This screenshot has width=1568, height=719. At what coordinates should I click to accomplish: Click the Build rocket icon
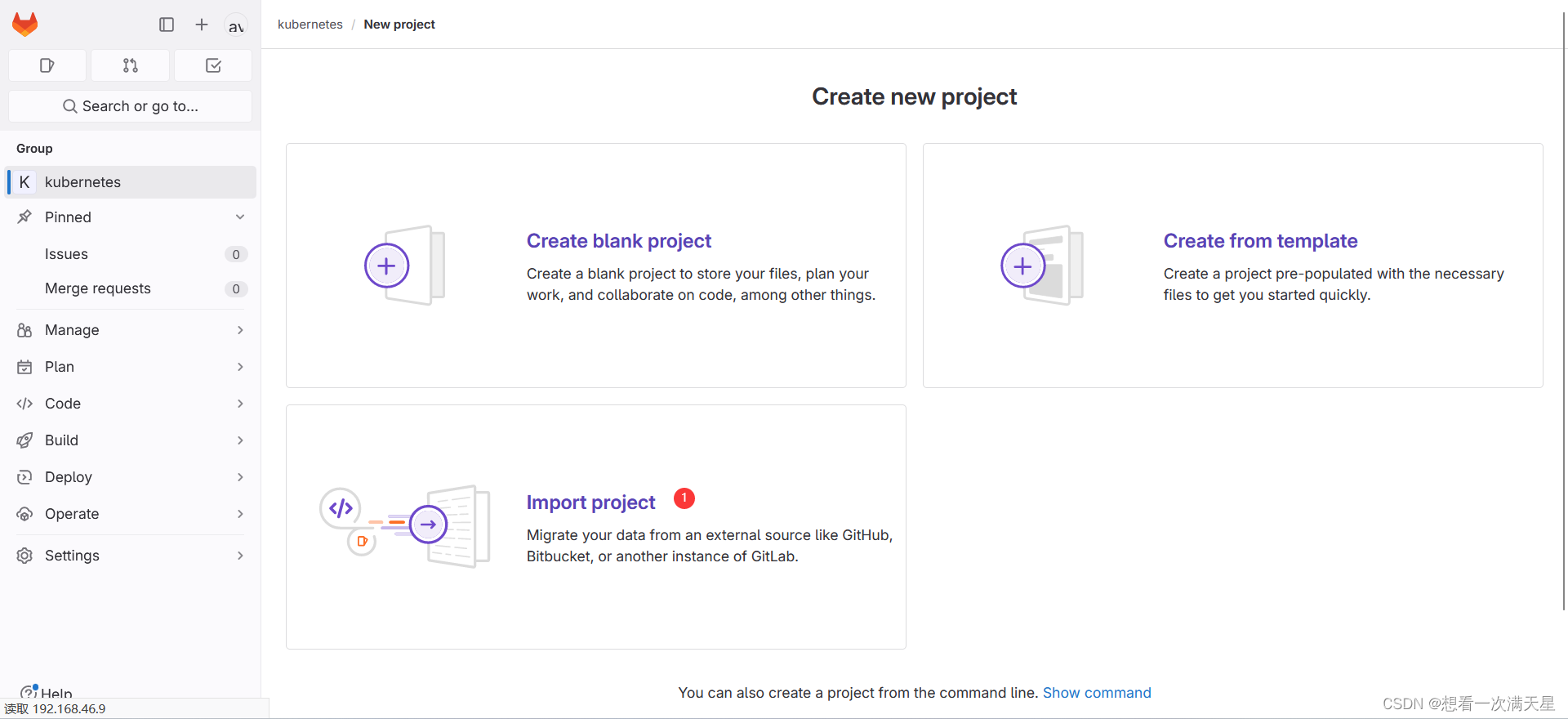click(x=24, y=440)
